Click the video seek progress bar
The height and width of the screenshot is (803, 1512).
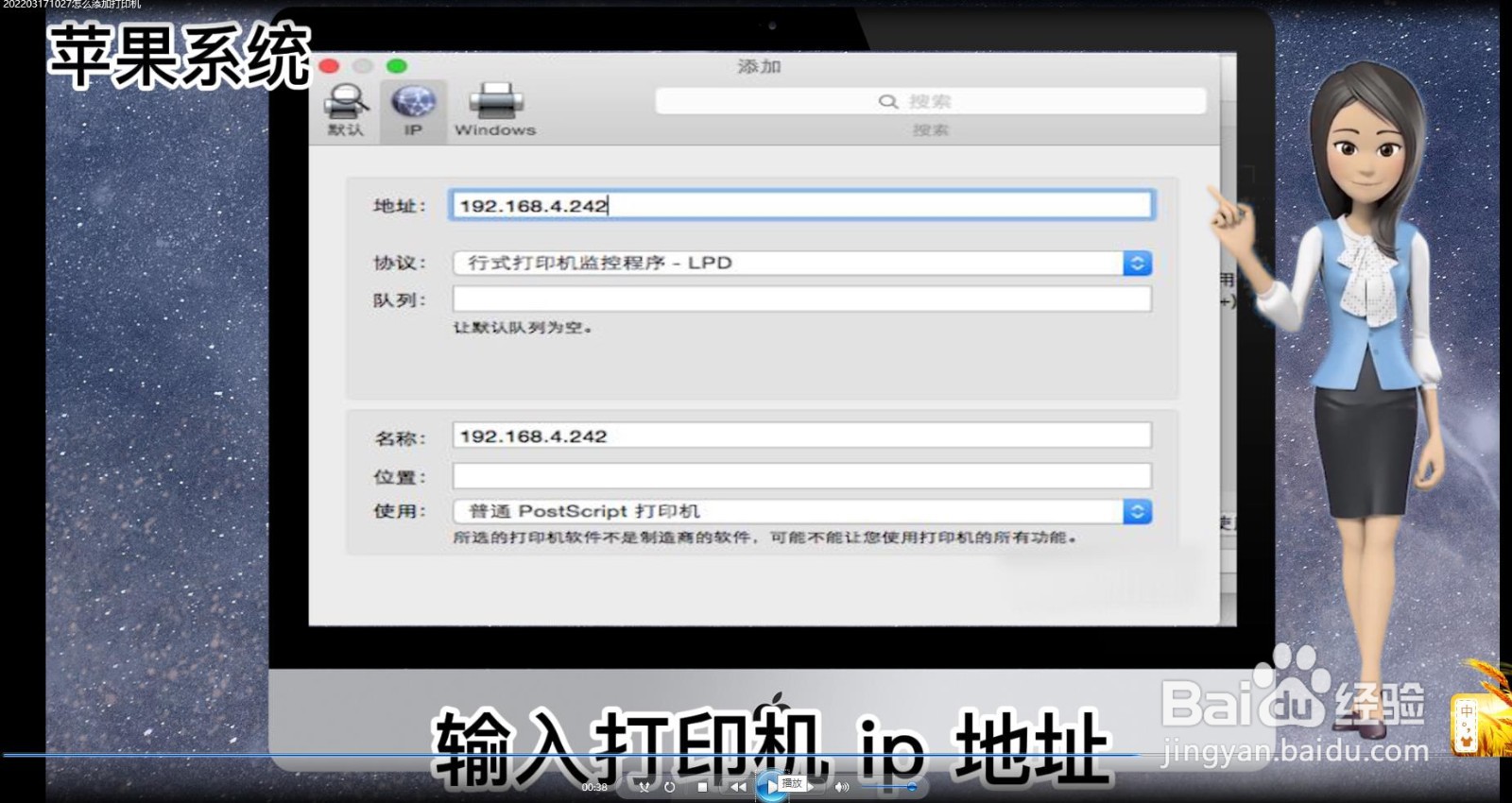[x=756, y=755]
